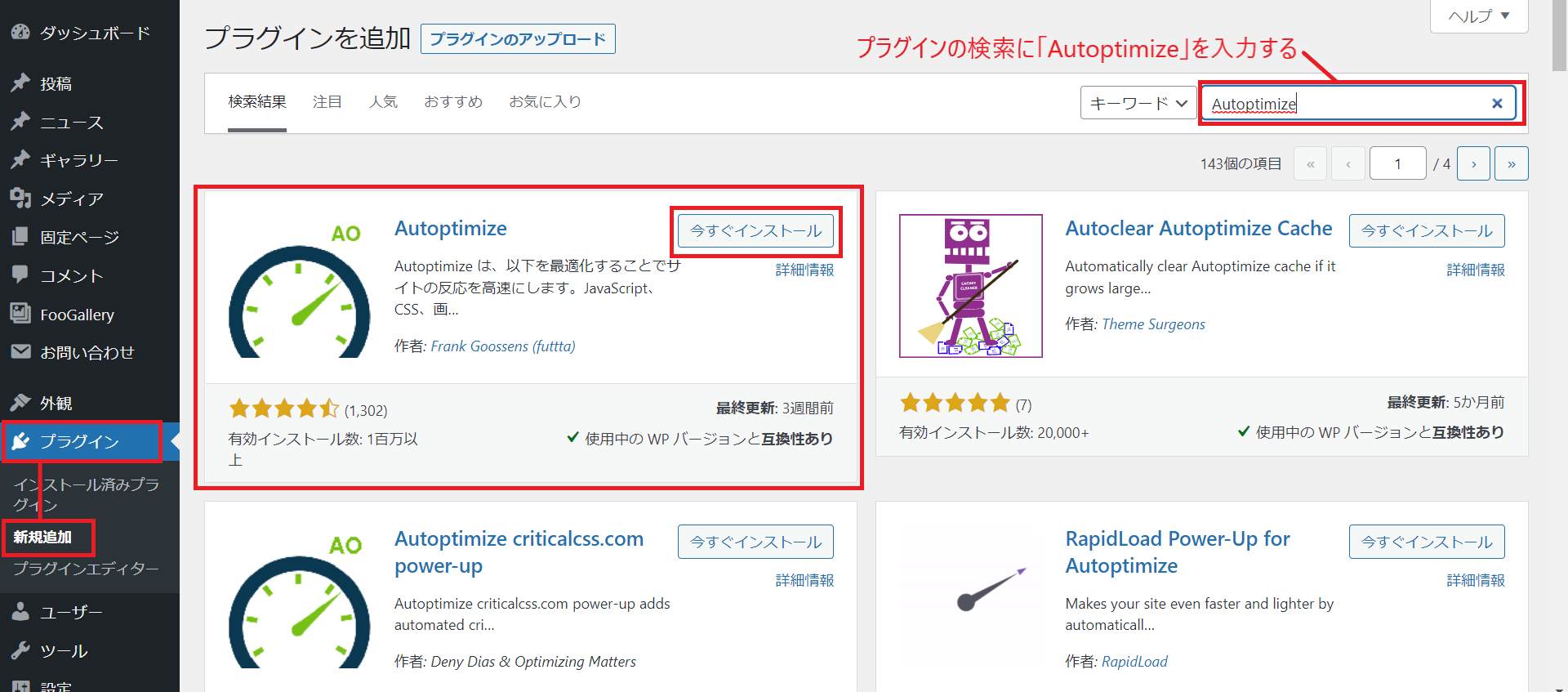
Task: Open 詳細情報 for Autoclear Autoptimize Cache
Action: [x=1476, y=270]
